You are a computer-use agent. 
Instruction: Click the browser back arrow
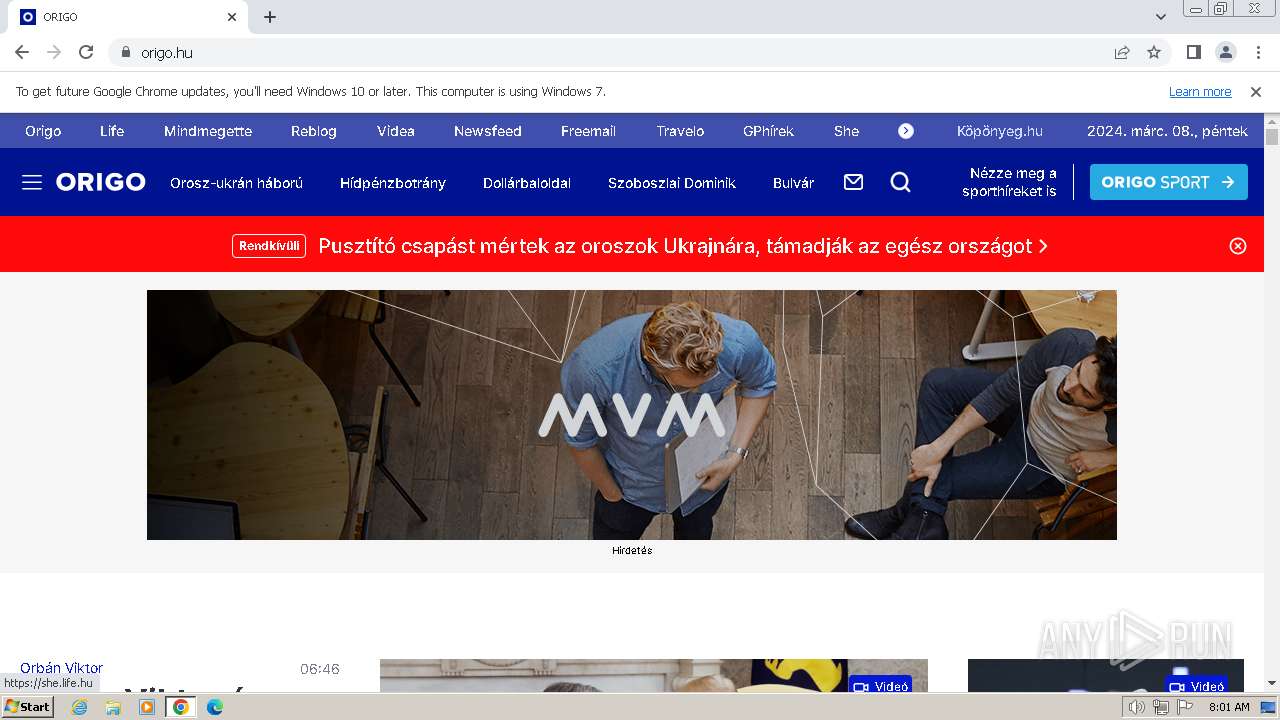coord(22,52)
